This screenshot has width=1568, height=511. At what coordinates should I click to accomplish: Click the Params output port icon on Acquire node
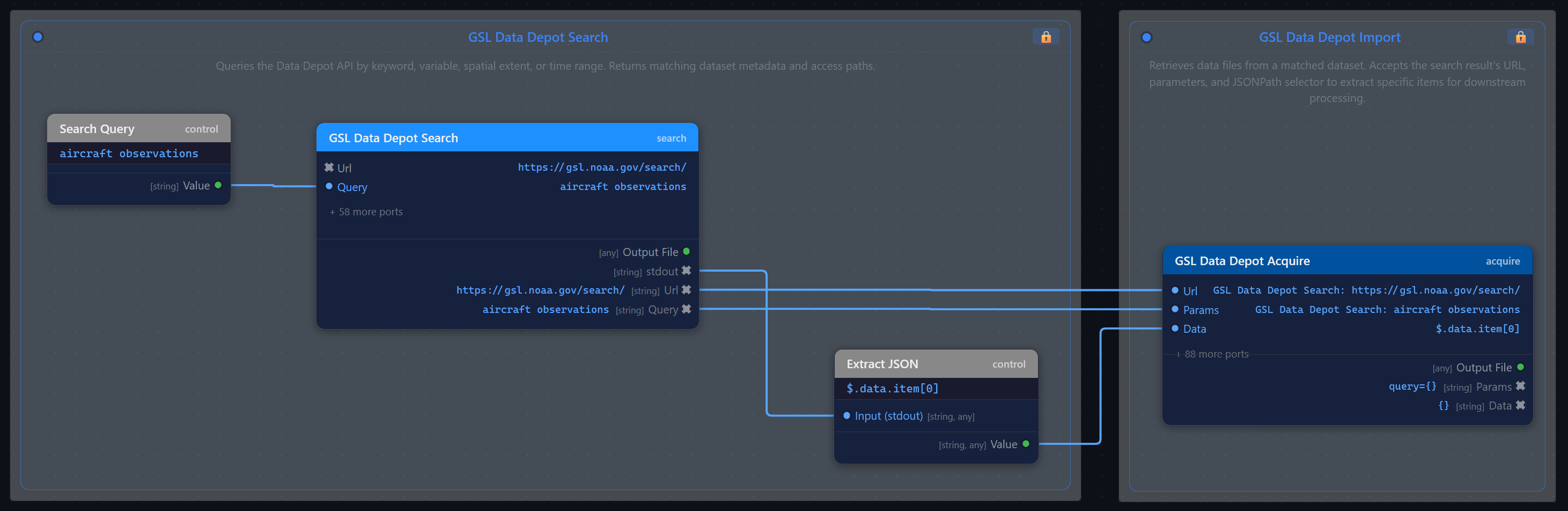click(x=1520, y=386)
